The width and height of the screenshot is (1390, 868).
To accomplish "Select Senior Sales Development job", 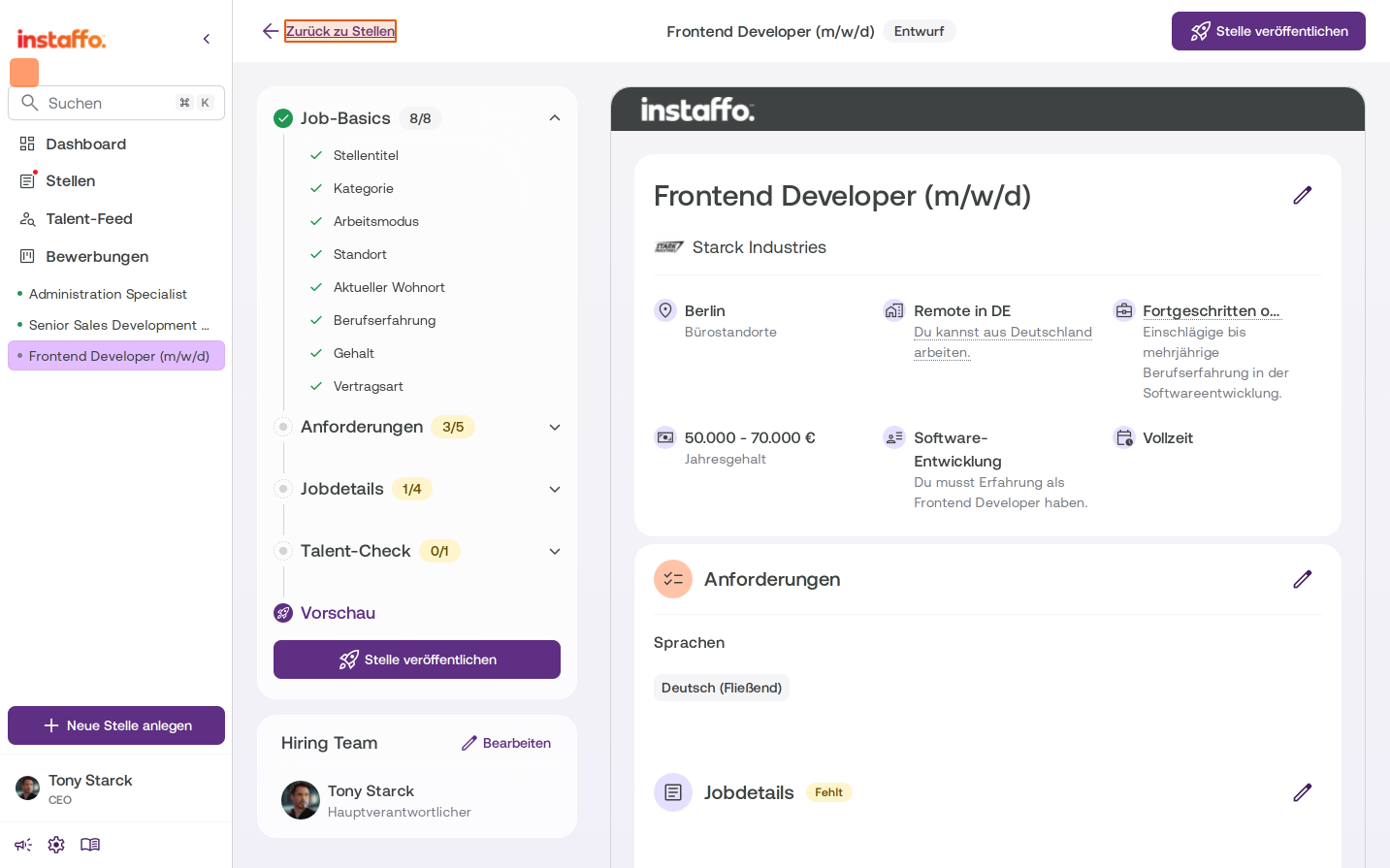I will 116,325.
